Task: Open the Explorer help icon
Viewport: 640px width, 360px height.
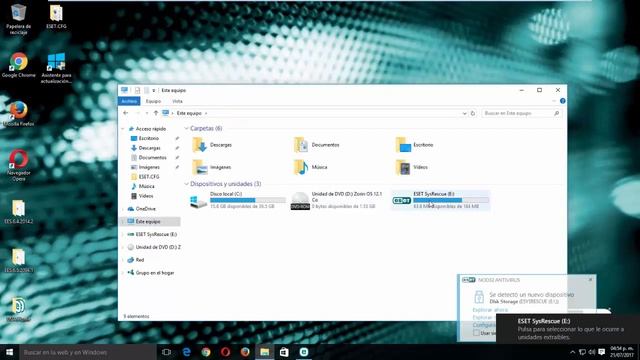Action: coord(562,101)
